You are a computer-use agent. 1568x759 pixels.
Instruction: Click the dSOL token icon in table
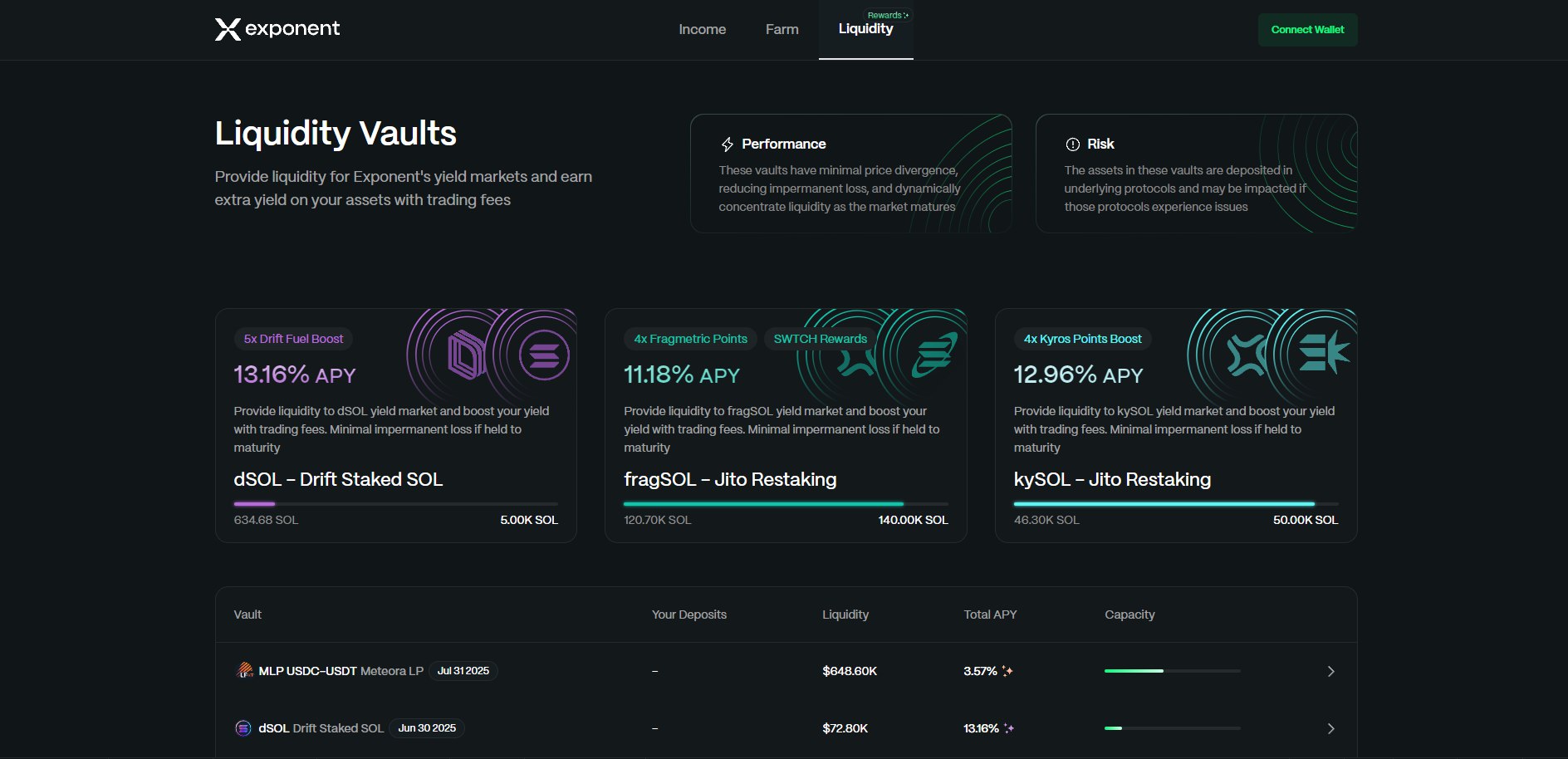tap(243, 728)
